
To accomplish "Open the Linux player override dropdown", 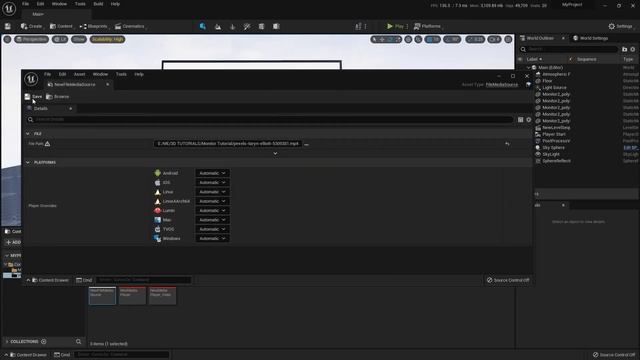I will tap(212, 192).
